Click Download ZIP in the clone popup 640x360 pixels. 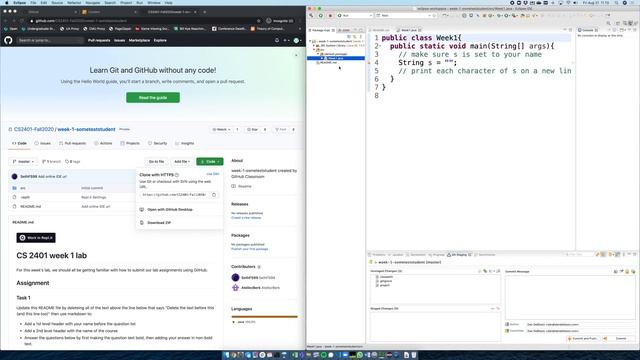coord(159,223)
